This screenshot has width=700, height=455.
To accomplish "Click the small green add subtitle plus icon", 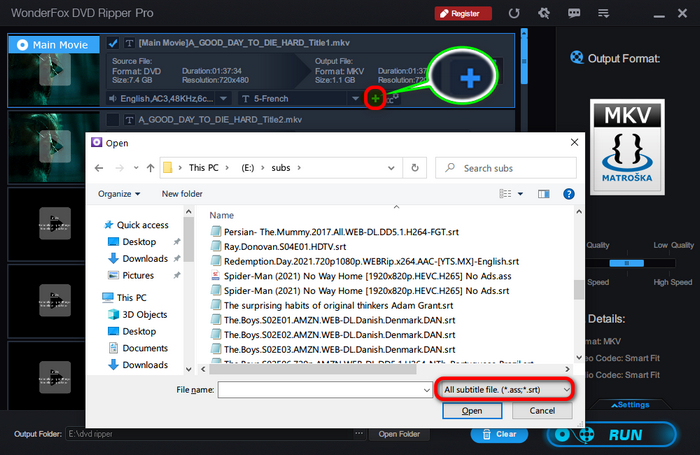I will coord(375,98).
